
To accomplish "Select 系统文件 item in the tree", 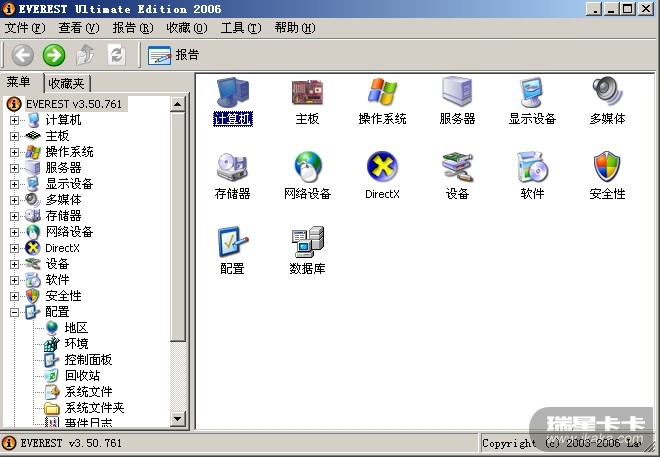I will [78, 392].
